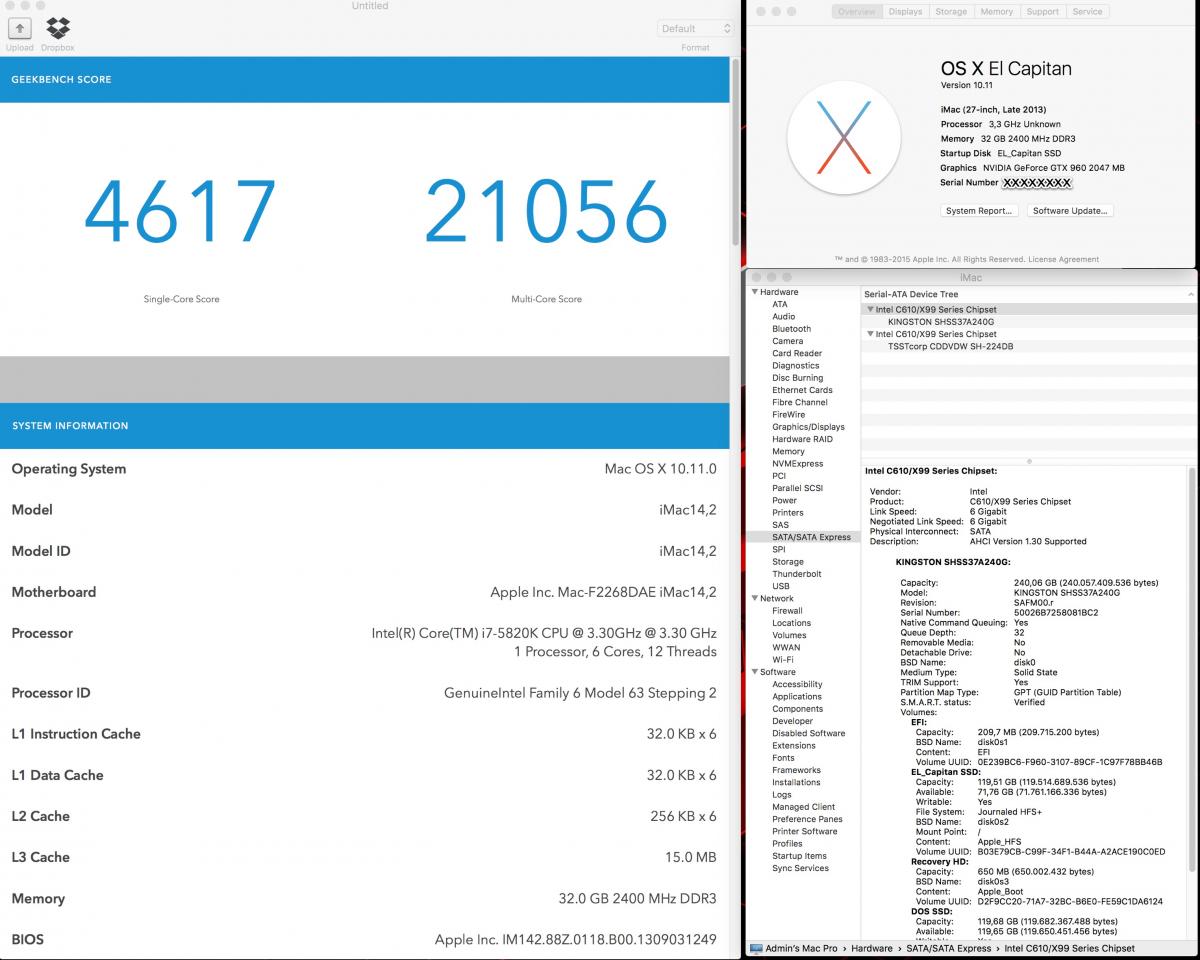
Task: Select Startup Items under Software
Action: point(799,856)
